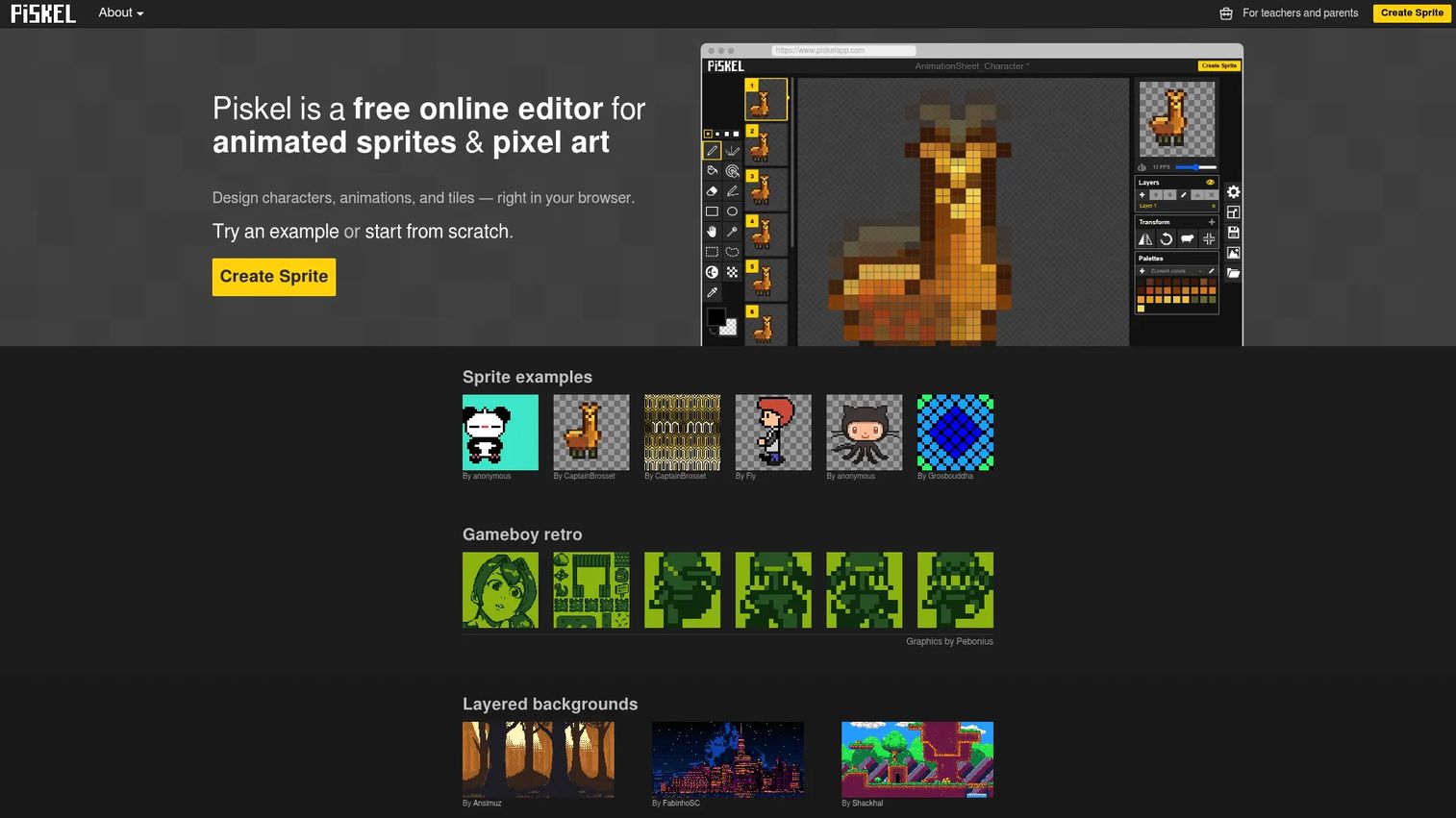
Task: Select the smallest pen size option
Action: coord(708,134)
